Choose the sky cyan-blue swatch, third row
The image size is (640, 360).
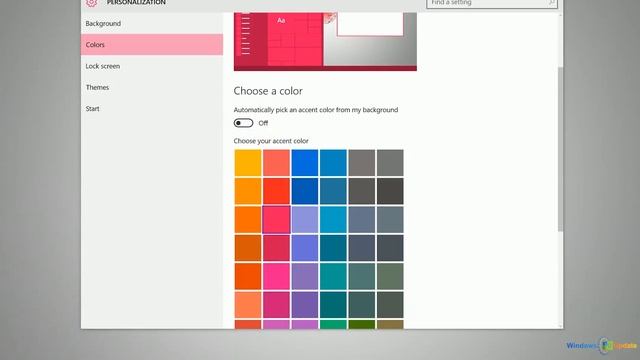pyautogui.click(x=333, y=220)
